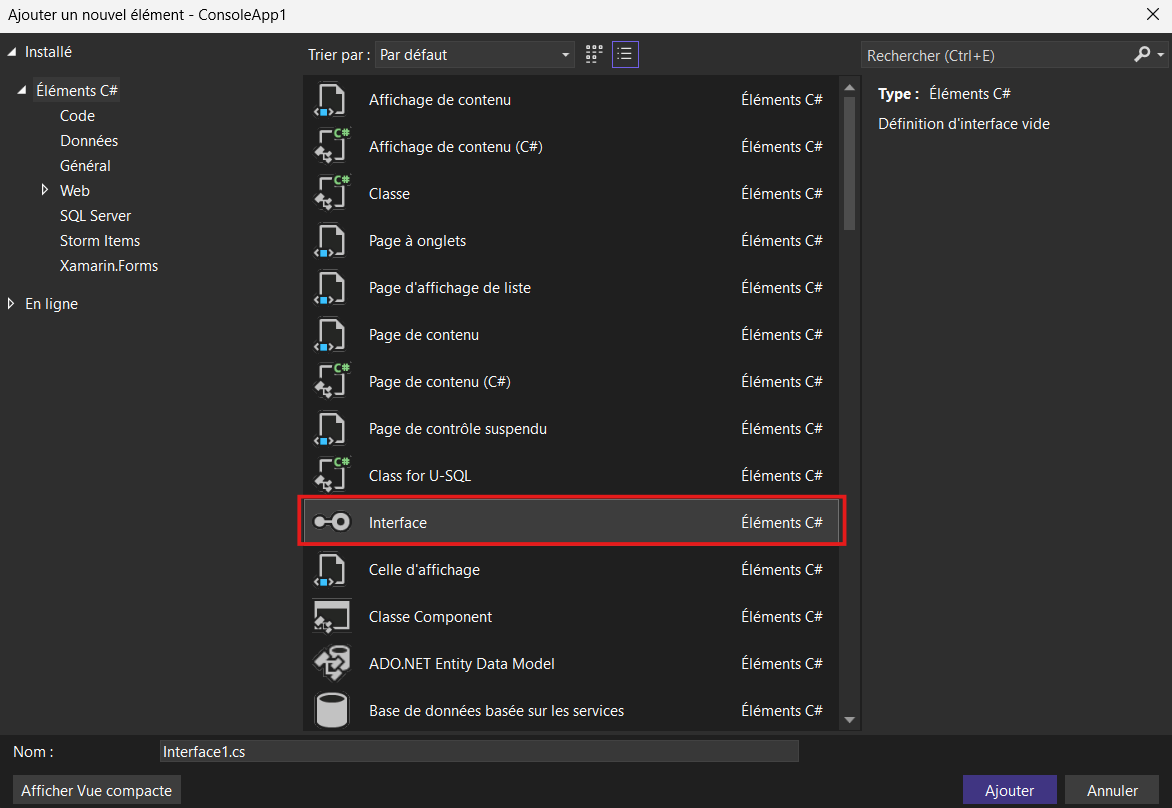This screenshot has width=1172, height=808.
Task: Open the Trier par dropdown
Action: 475,55
